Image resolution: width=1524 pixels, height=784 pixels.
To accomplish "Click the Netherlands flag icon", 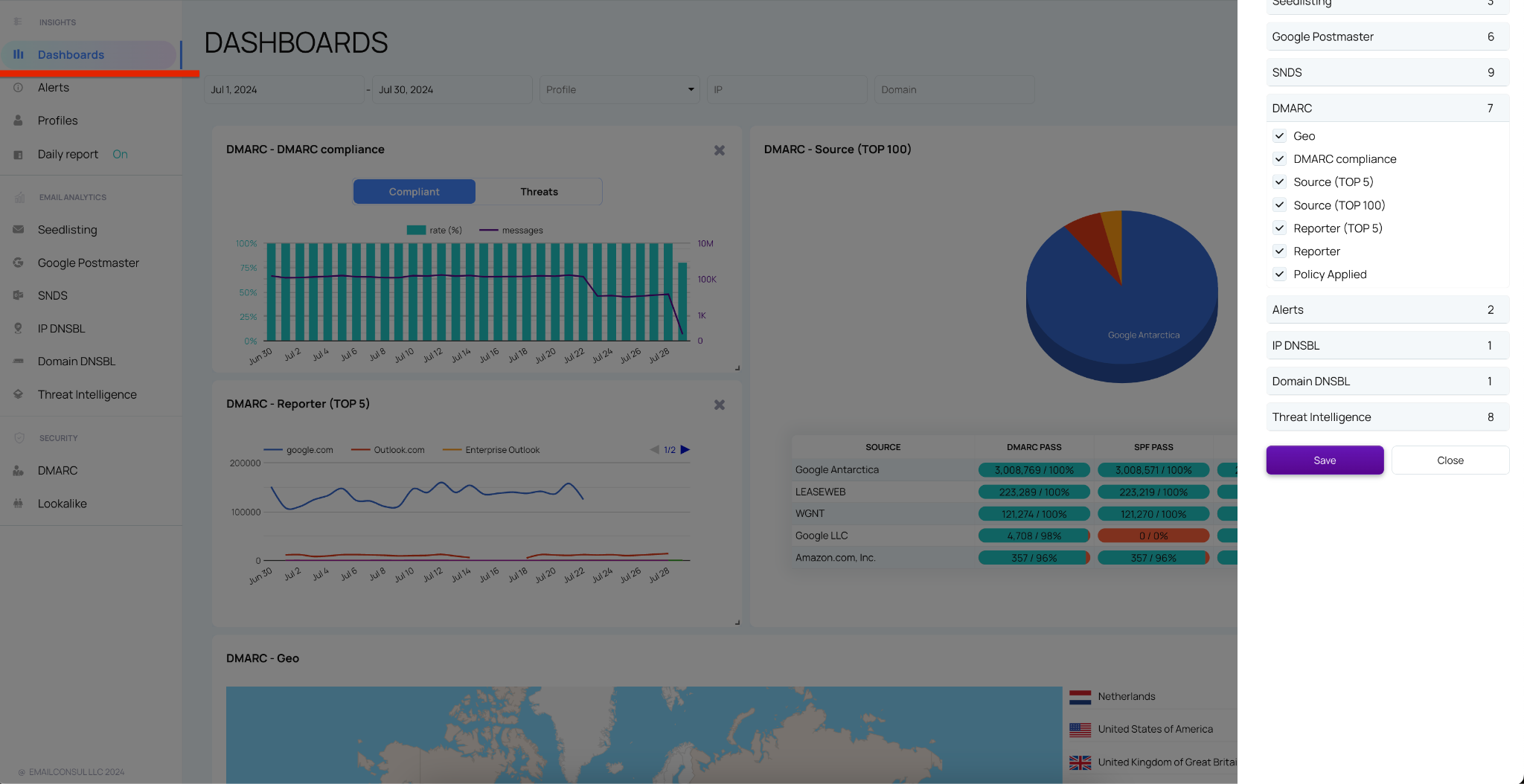I will coord(1080,697).
